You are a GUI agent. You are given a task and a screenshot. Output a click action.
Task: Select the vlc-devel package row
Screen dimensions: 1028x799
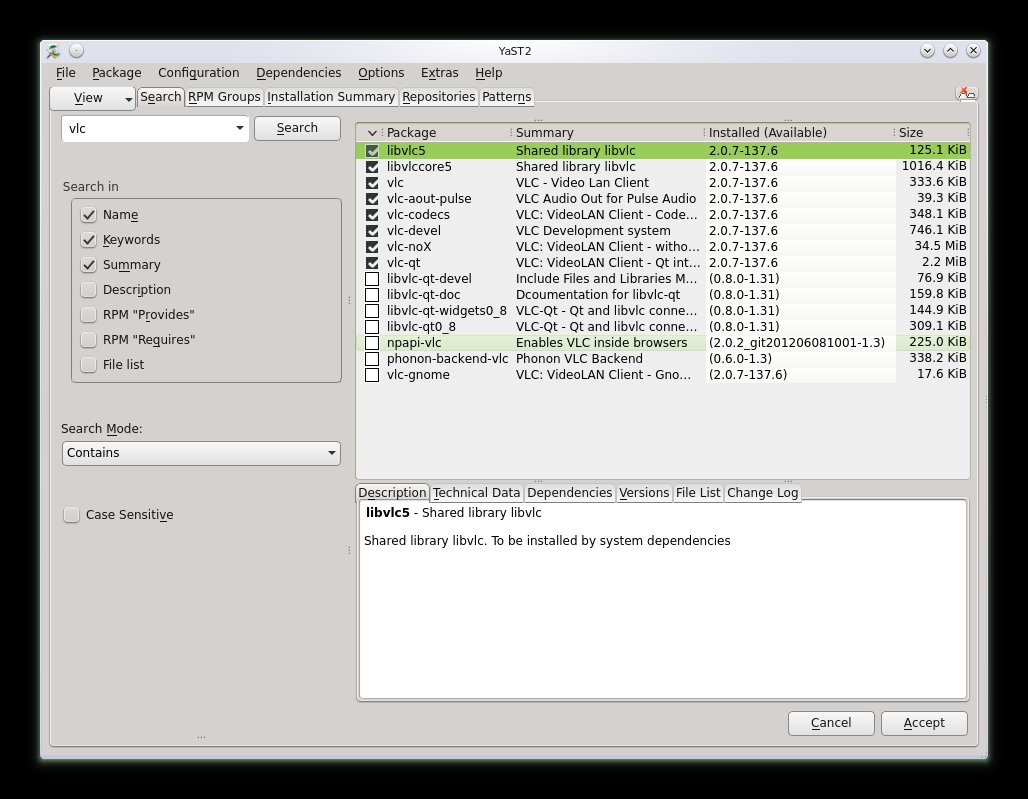(663, 231)
